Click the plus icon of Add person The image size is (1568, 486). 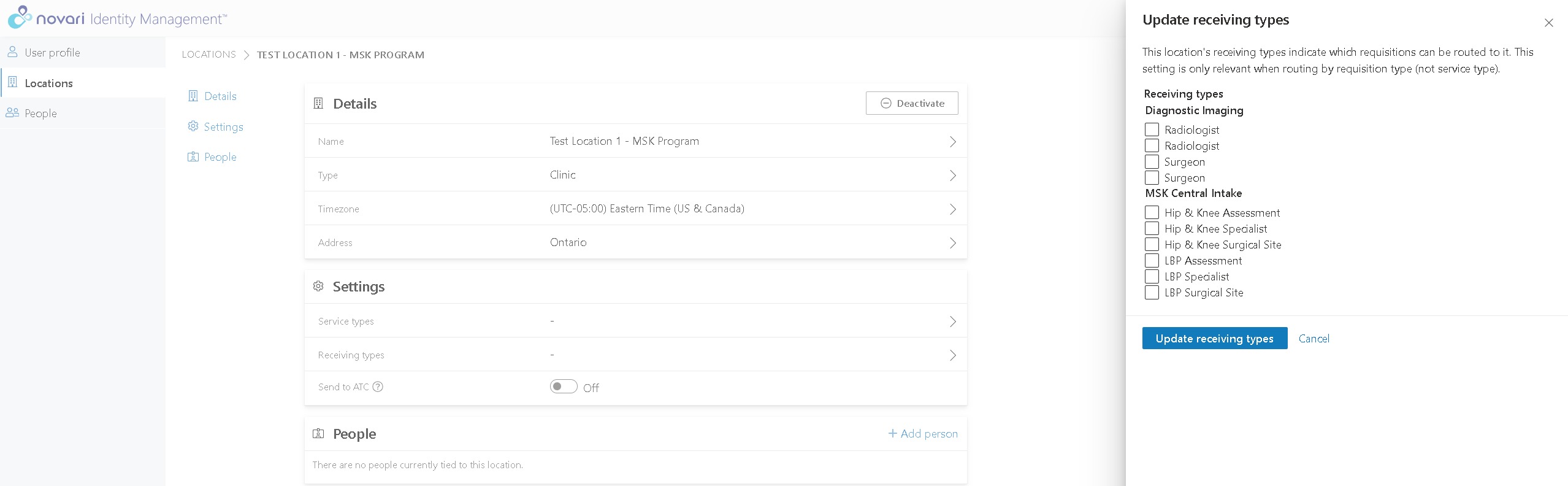pos(892,433)
